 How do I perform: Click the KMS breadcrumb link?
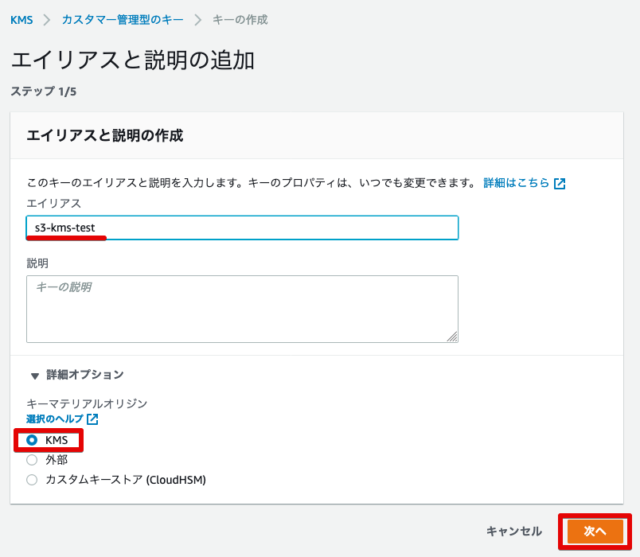click(x=22, y=20)
